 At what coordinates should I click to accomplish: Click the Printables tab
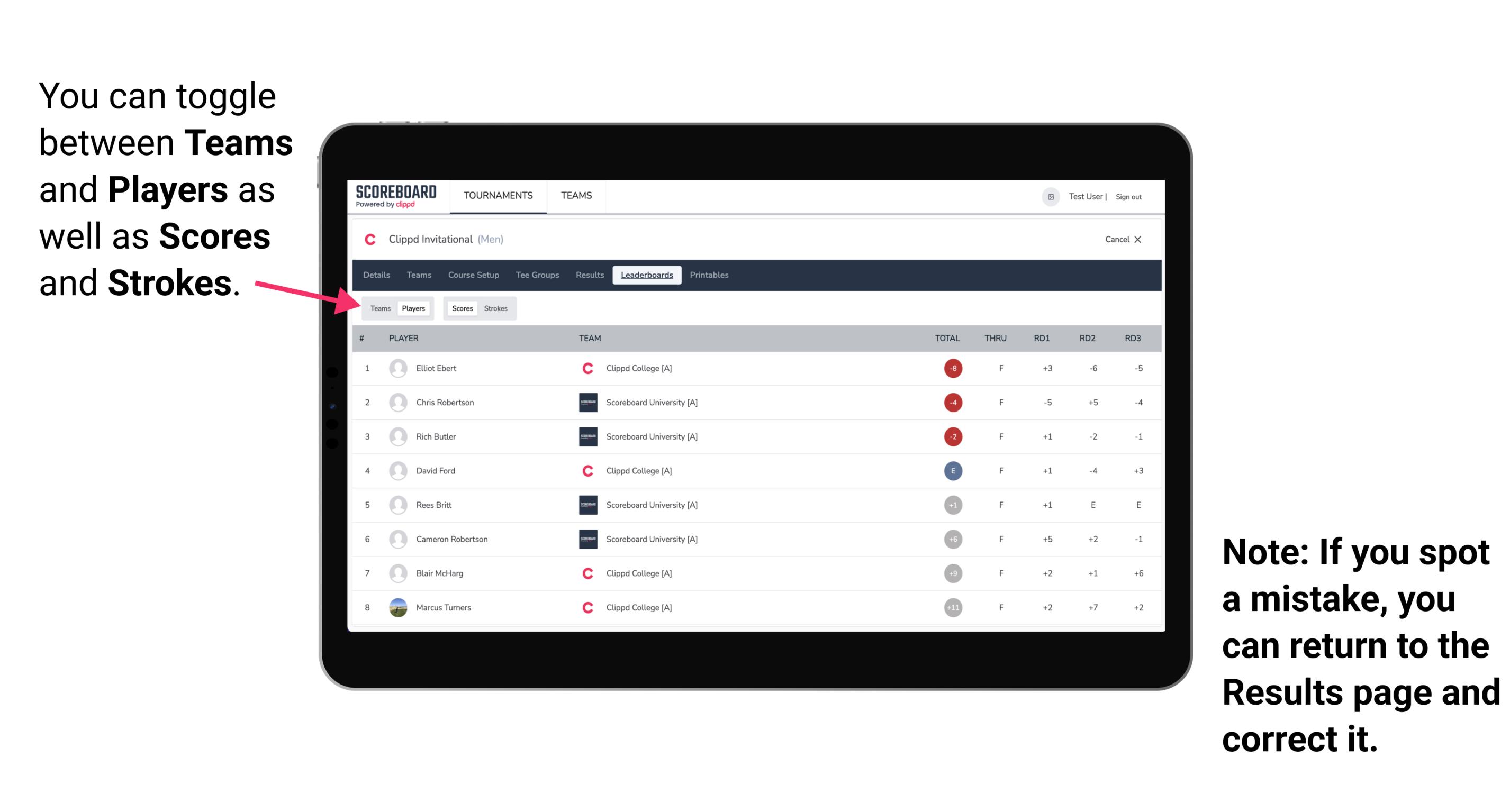click(709, 274)
